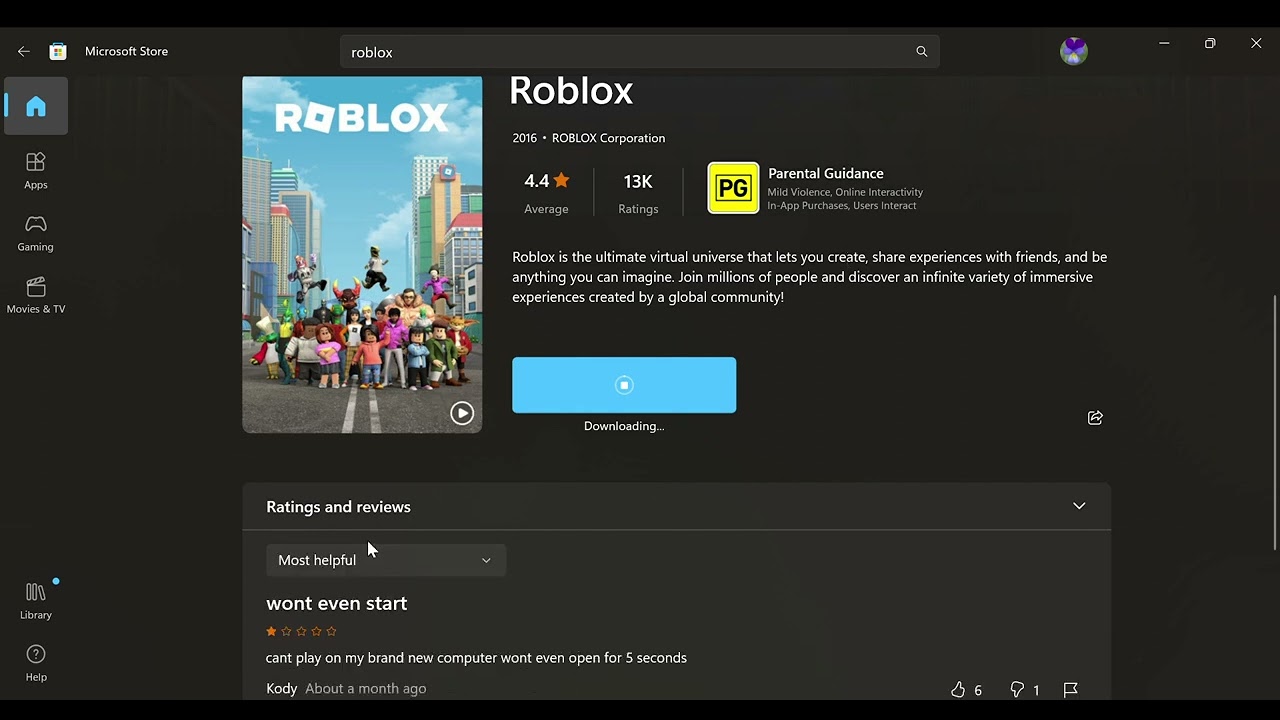Click the Microsoft Store logo icon
The width and height of the screenshot is (1280, 720).
click(58, 51)
